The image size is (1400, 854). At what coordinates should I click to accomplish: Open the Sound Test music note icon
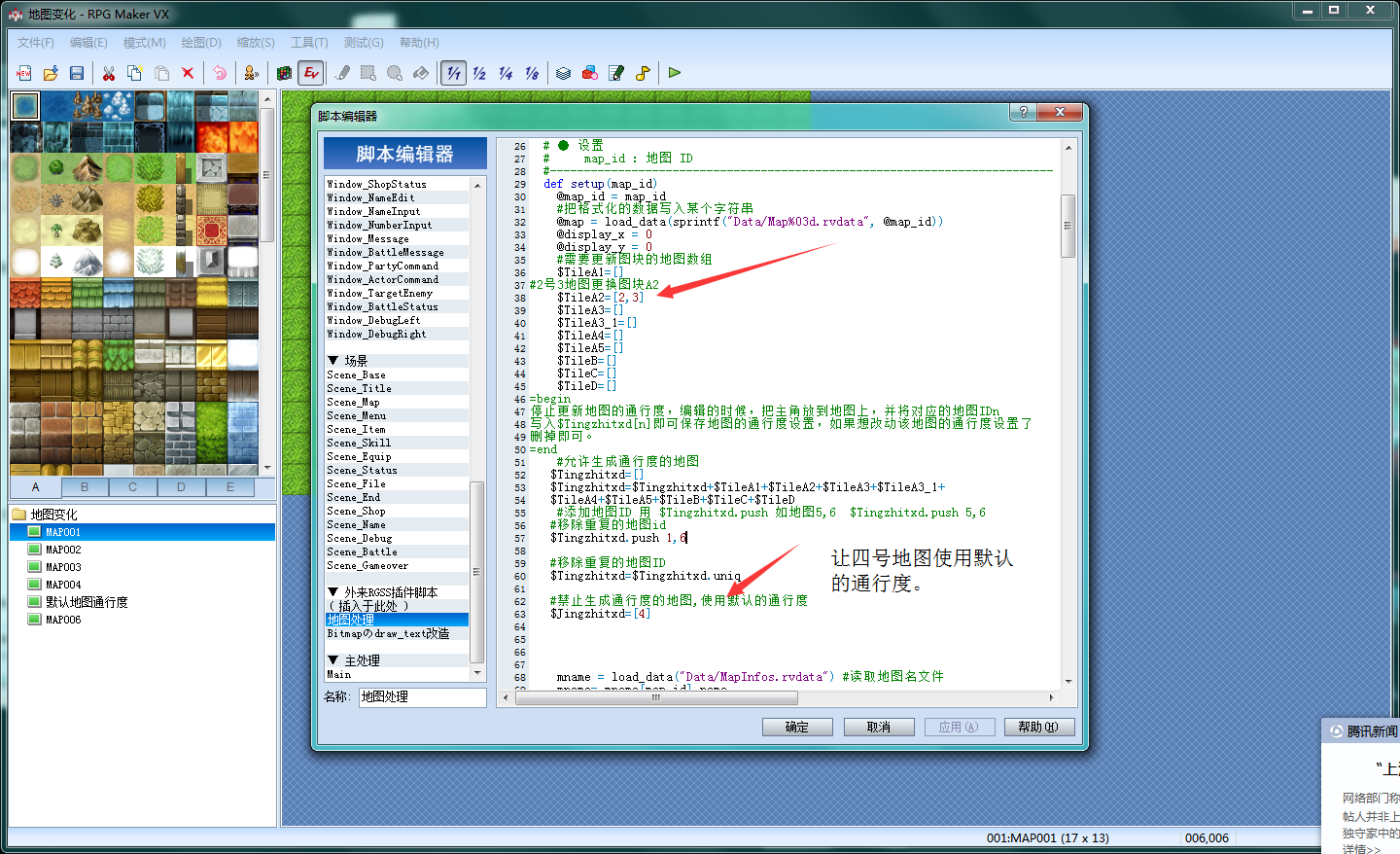pyautogui.click(x=642, y=73)
